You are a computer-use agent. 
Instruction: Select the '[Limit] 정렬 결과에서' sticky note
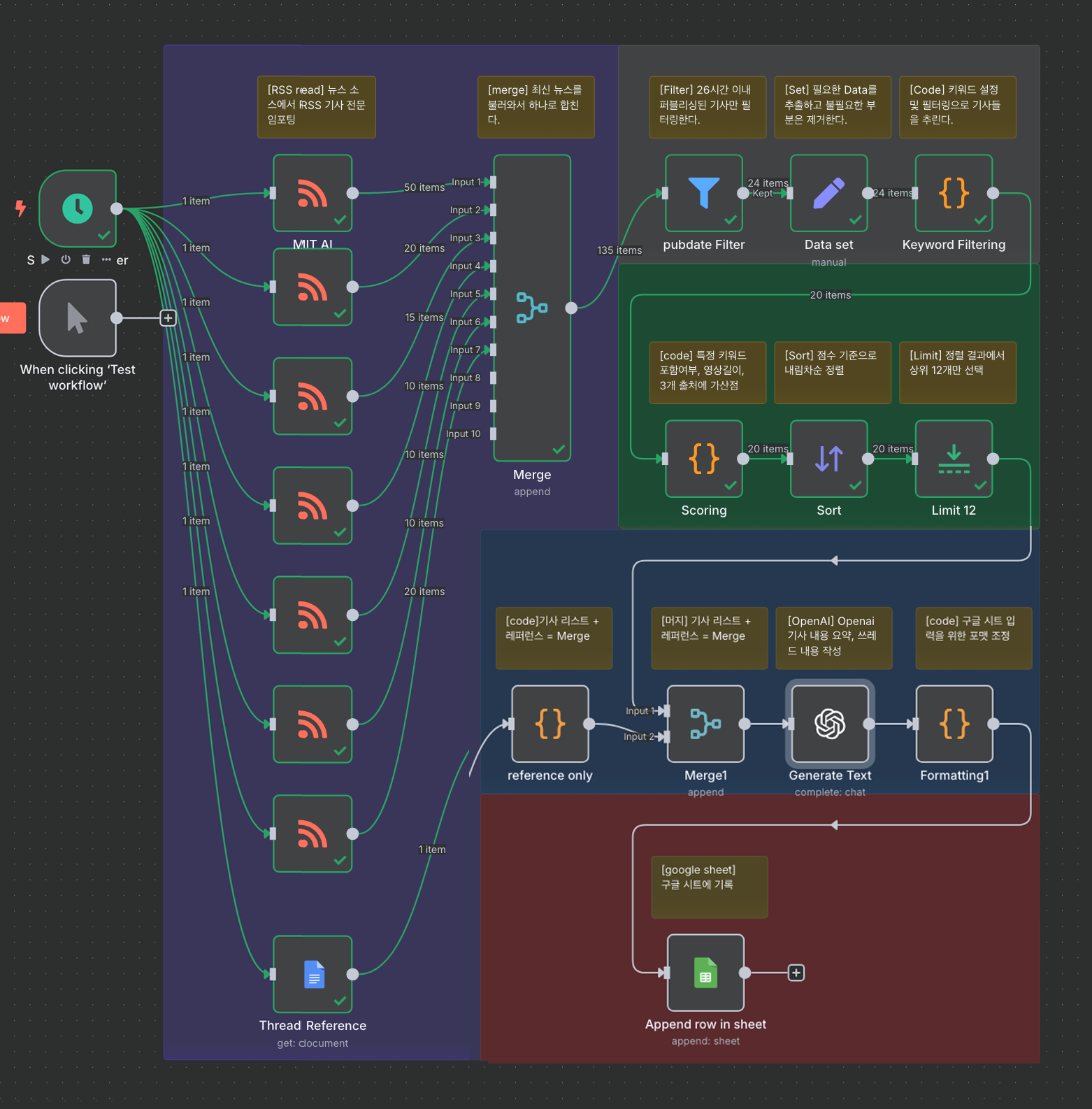pyautogui.click(x=958, y=373)
